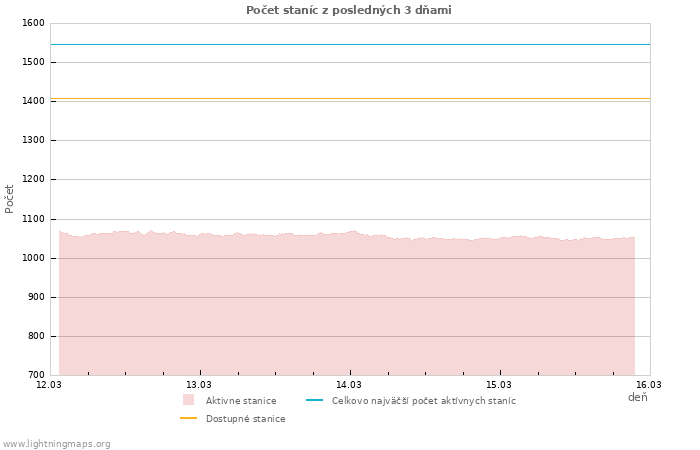Click the blue legend line marker

click(314, 400)
